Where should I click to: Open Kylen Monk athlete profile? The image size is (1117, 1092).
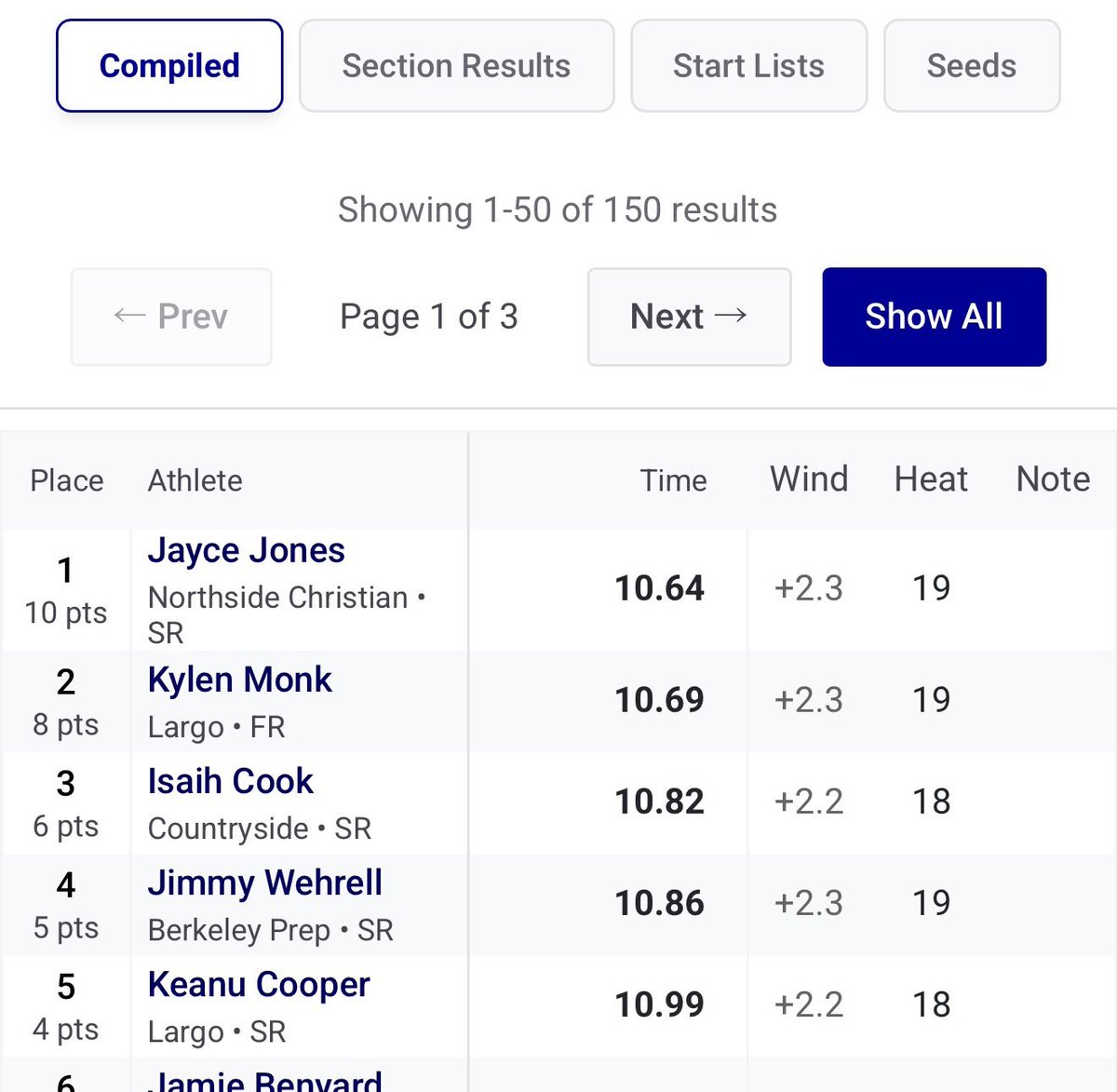240,680
